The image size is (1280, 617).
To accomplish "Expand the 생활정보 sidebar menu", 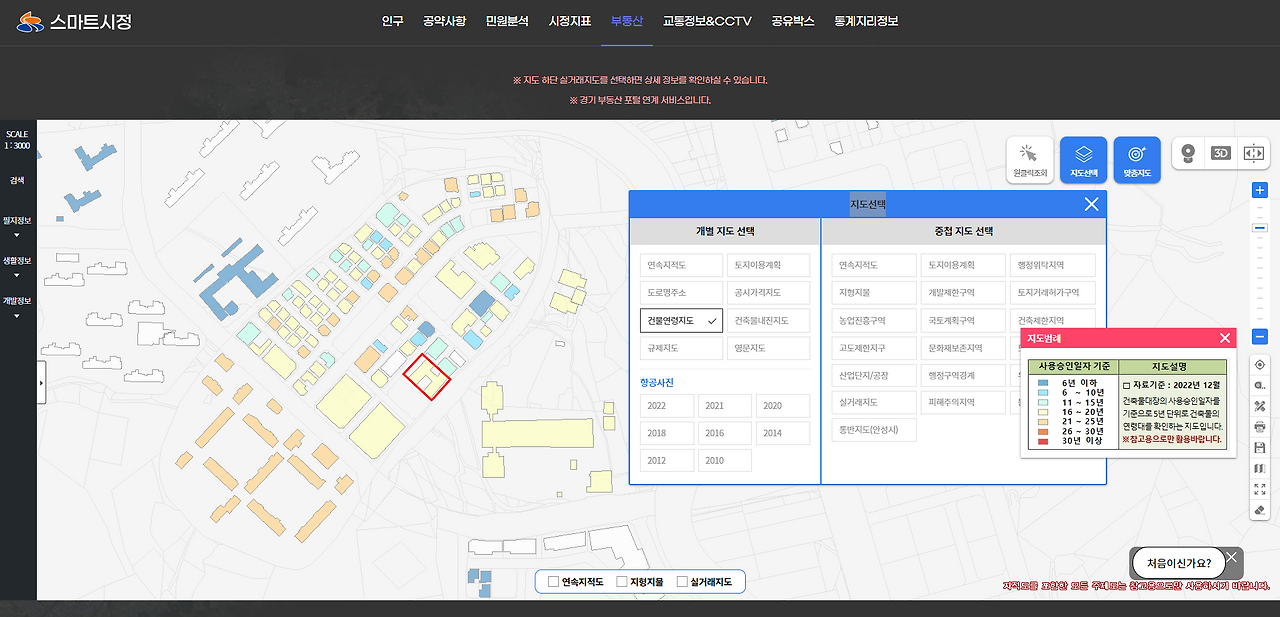I will click(17, 265).
